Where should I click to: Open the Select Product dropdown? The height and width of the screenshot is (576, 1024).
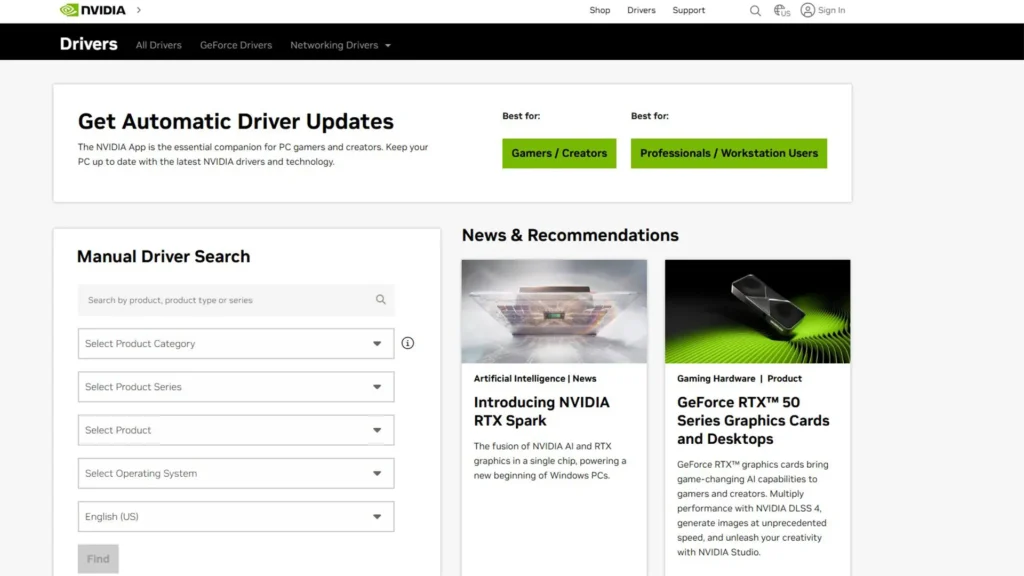point(236,430)
